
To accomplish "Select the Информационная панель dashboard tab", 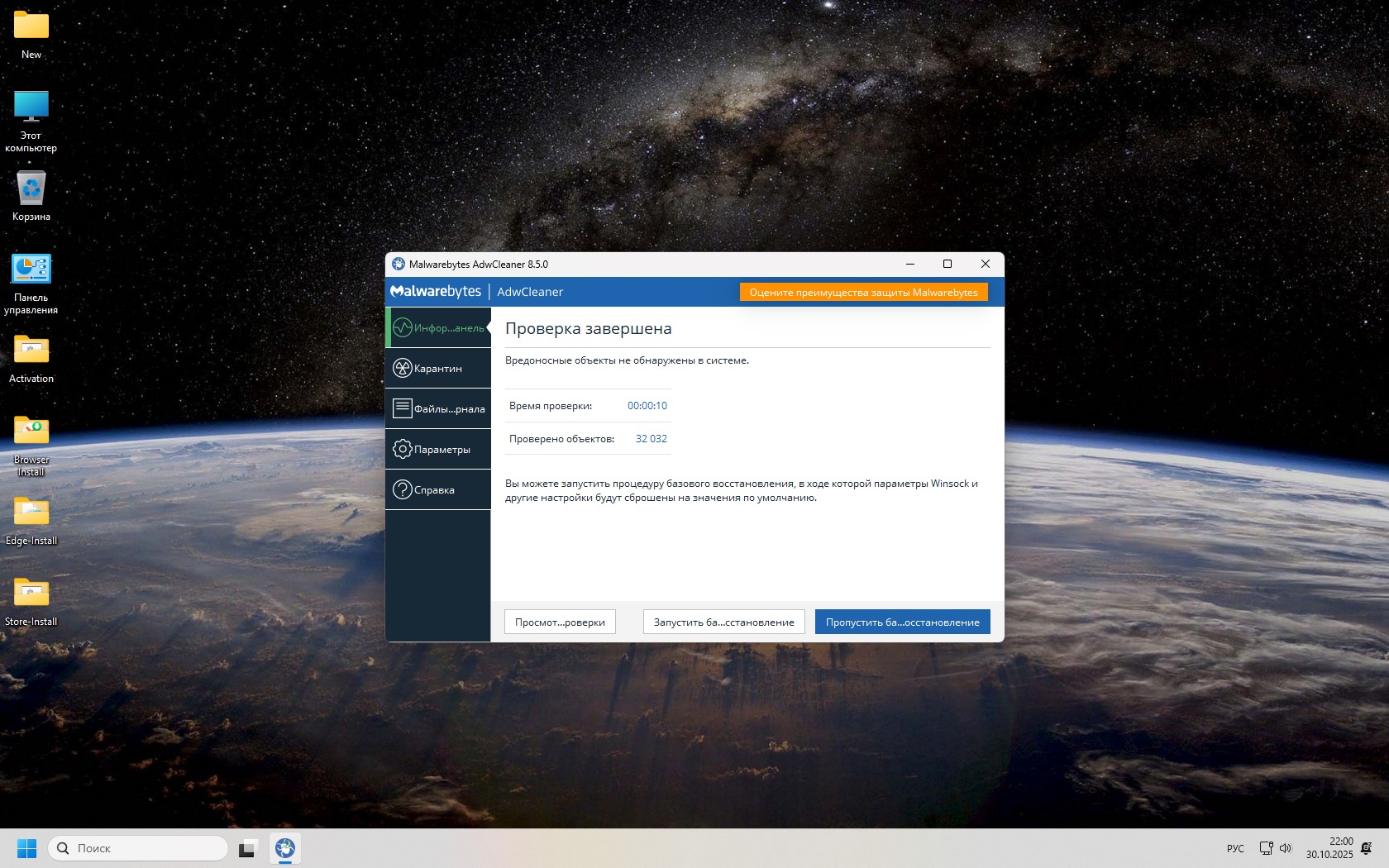I will (x=438, y=328).
